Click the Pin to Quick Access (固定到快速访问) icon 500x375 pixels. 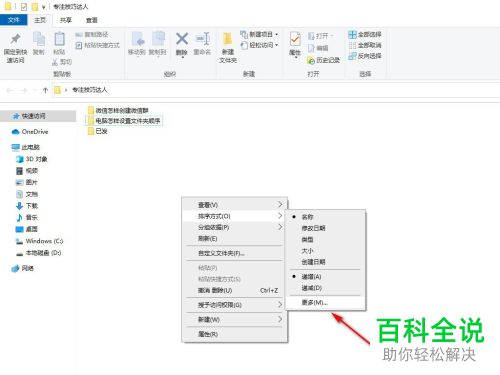pyautogui.click(x=15, y=39)
